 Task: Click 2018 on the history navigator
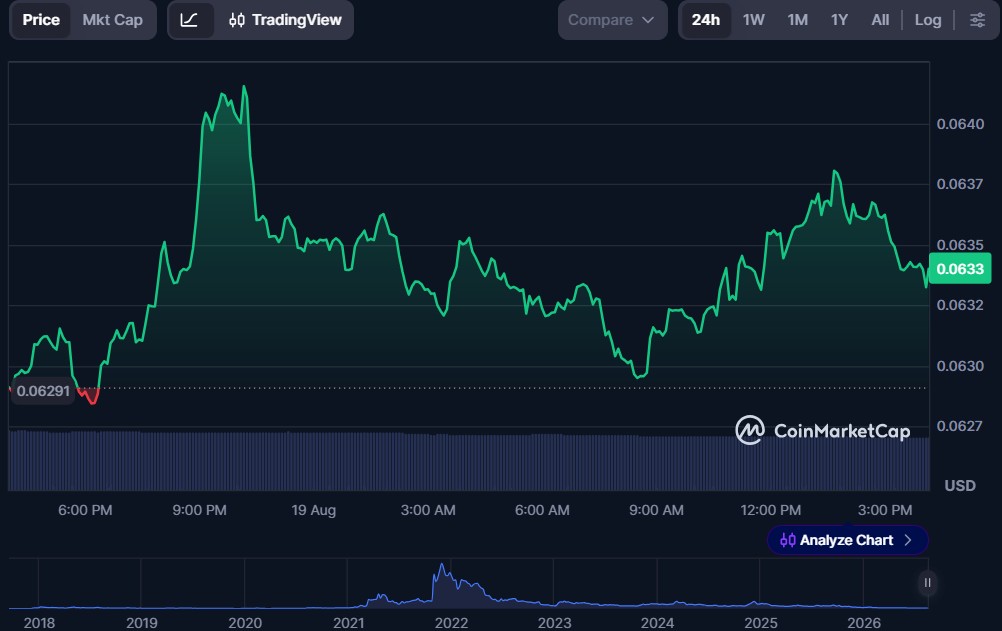click(x=39, y=623)
